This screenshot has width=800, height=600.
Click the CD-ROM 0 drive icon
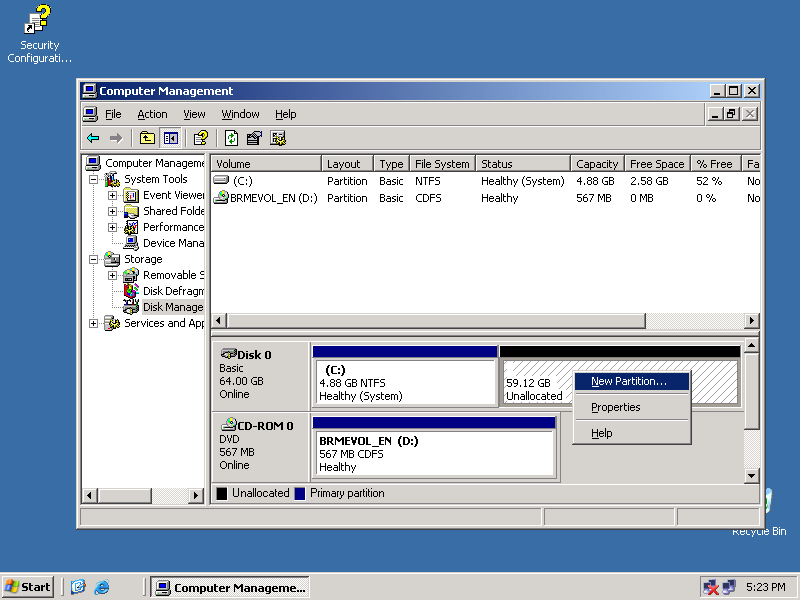[229, 424]
